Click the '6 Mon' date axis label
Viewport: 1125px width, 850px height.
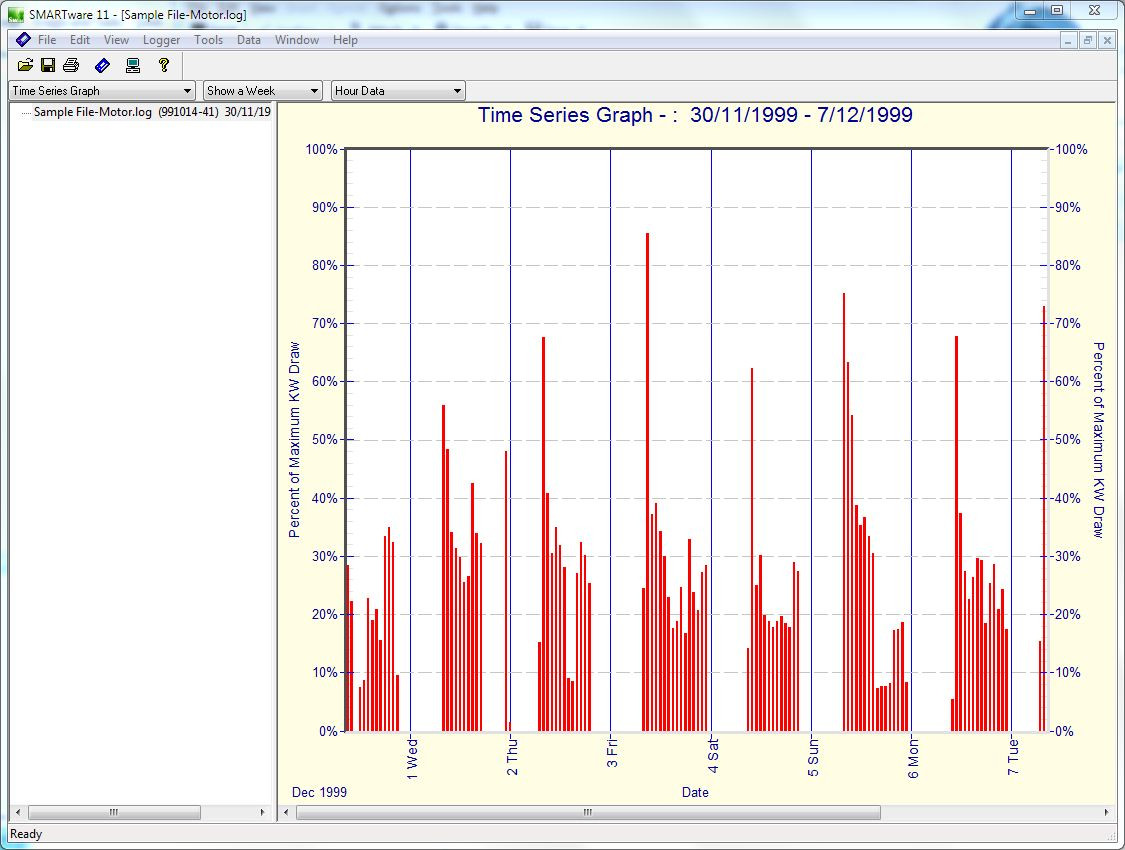913,757
